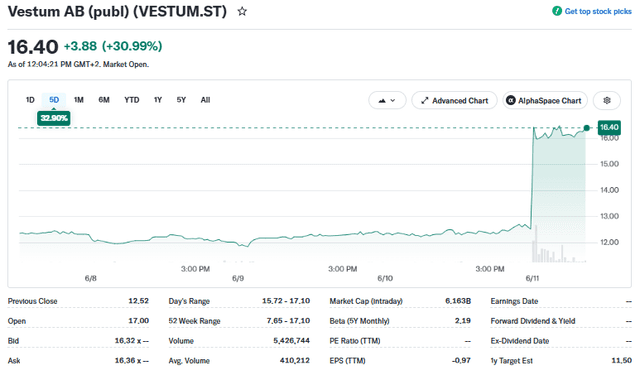
Task: Click the 16.40 headline price
Action: tap(33, 47)
